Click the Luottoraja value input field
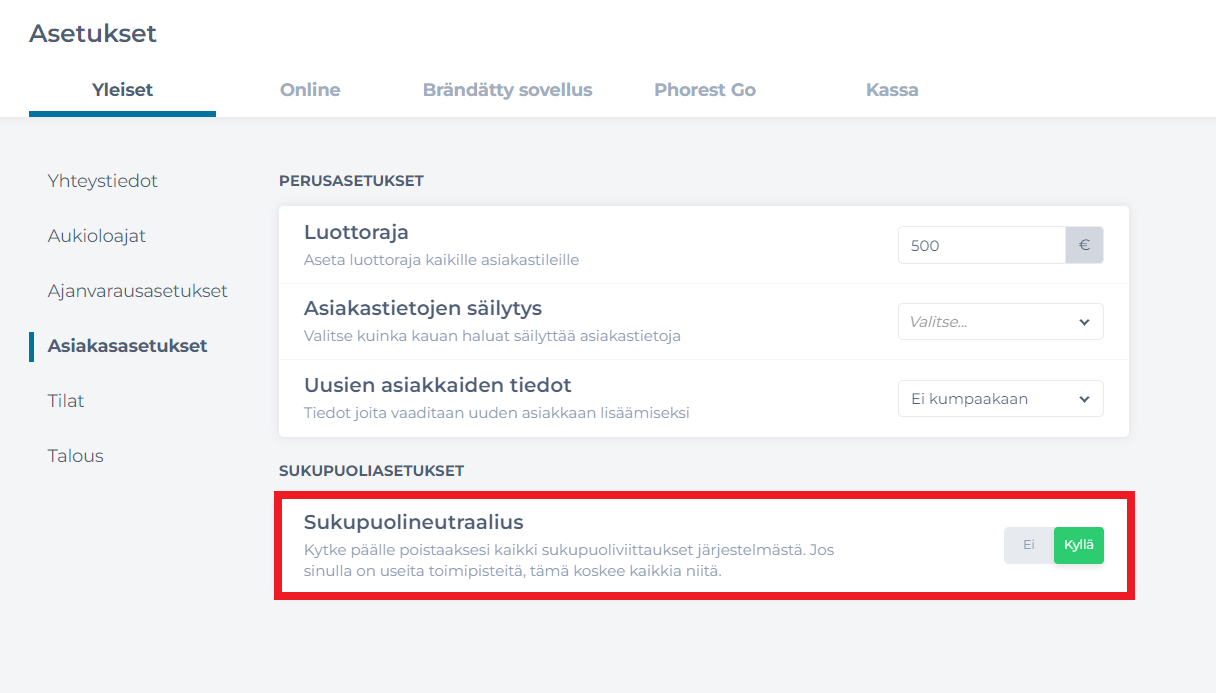 tap(981, 244)
